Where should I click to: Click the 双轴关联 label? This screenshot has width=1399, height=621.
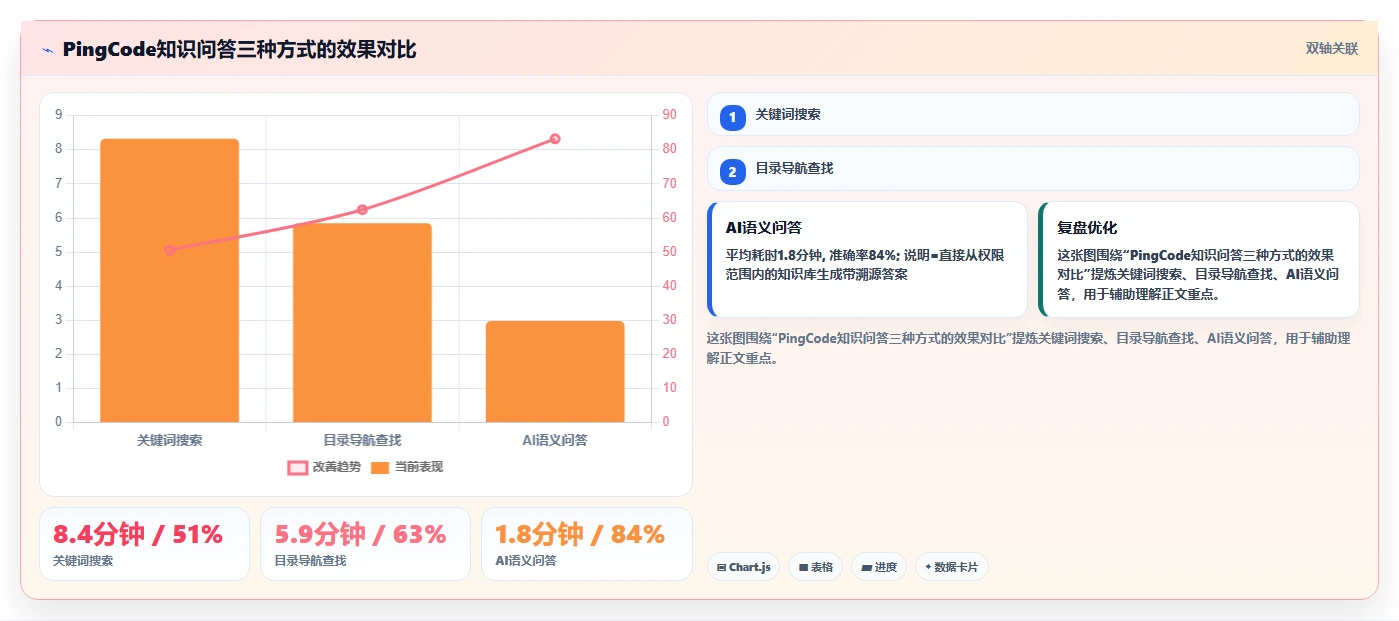tap(1332, 48)
